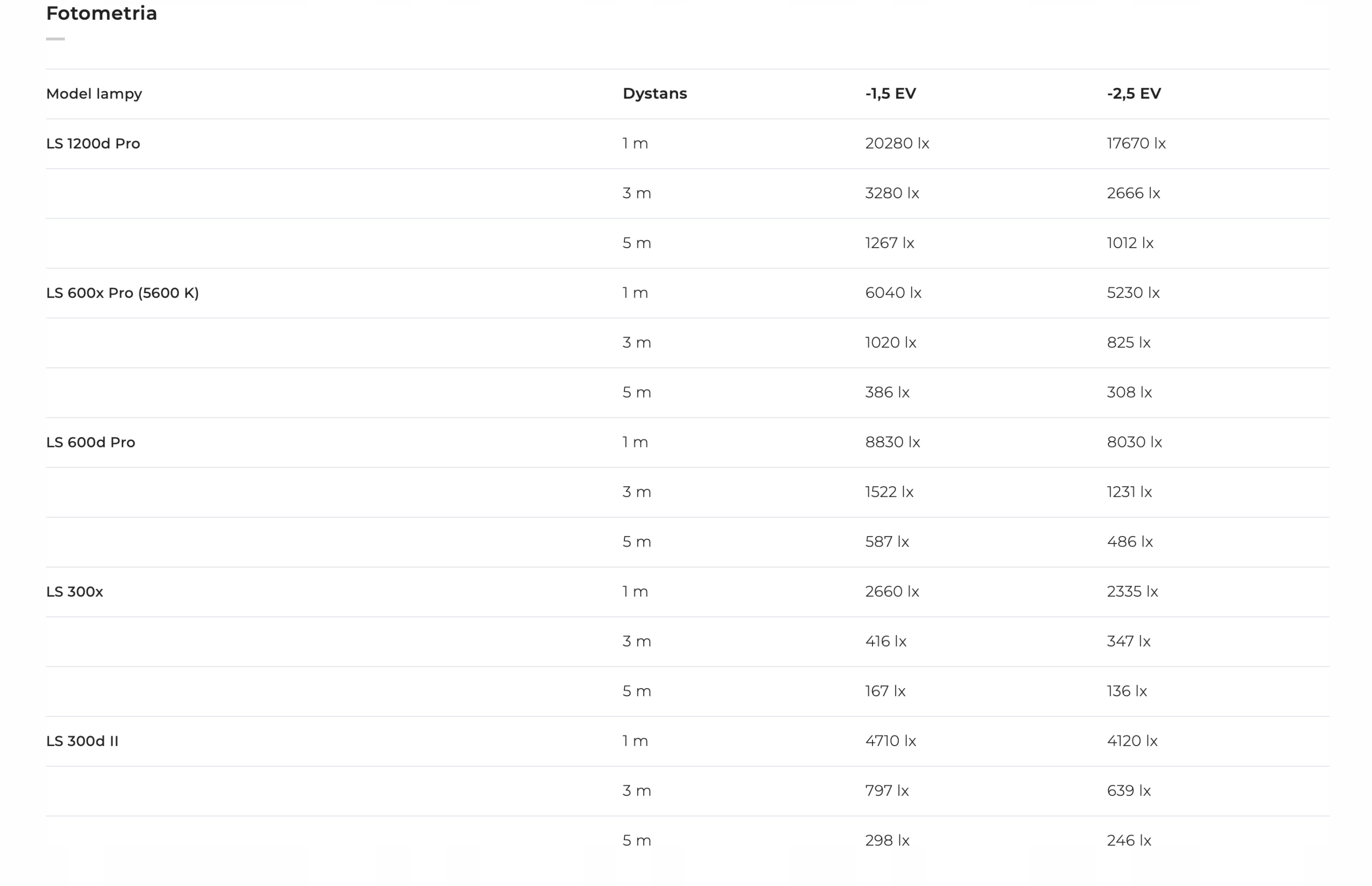Click the LS 300x model name
This screenshot has width=1372, height=886.
(x=75, y=592)
